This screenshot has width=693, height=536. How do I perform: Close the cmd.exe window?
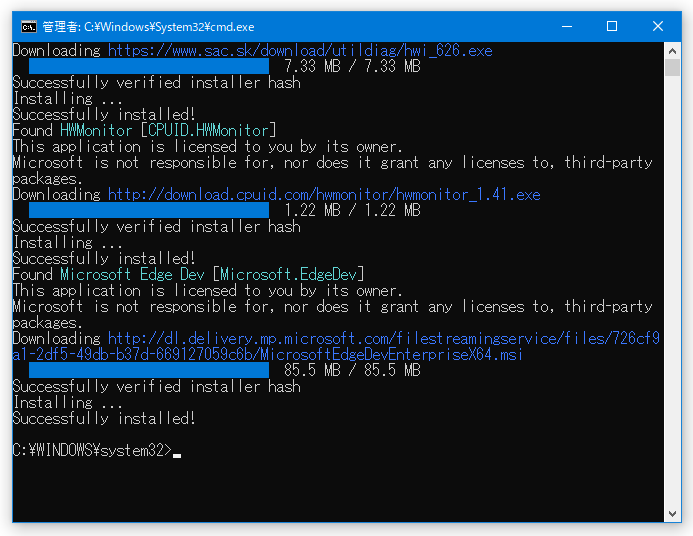(658, 27)
